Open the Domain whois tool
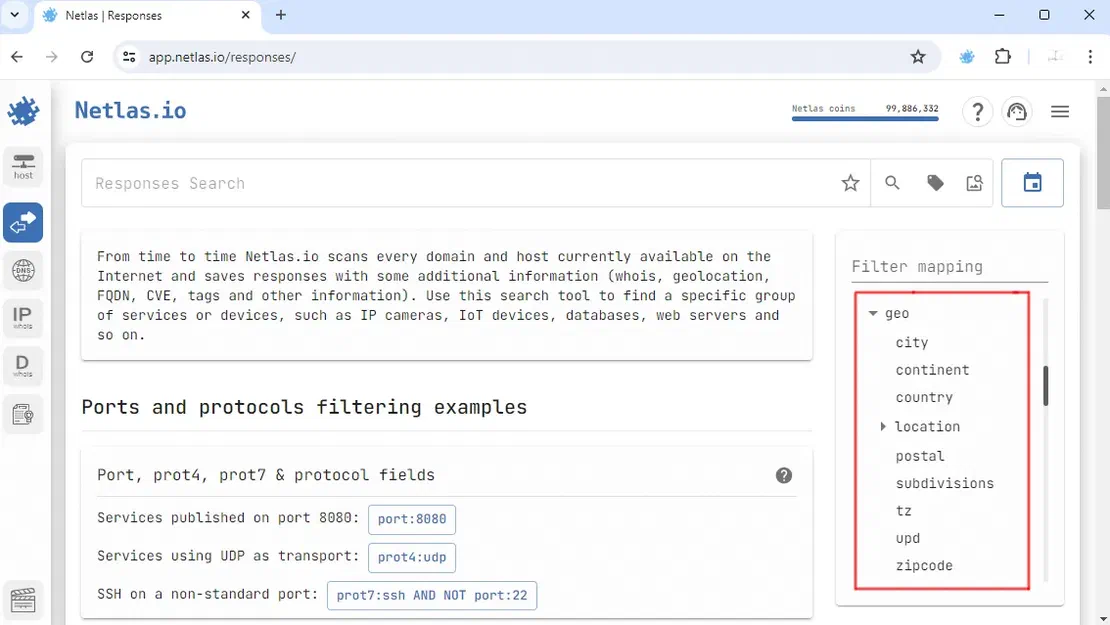Image resolution: width=1110 pixels, height=625 pixels. pyautogui.click(x=22, y=365)
